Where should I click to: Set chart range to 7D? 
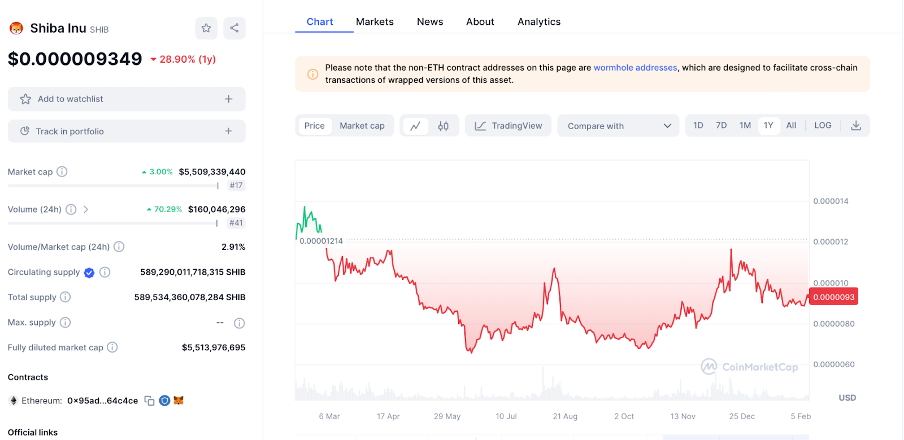[721, 125]
